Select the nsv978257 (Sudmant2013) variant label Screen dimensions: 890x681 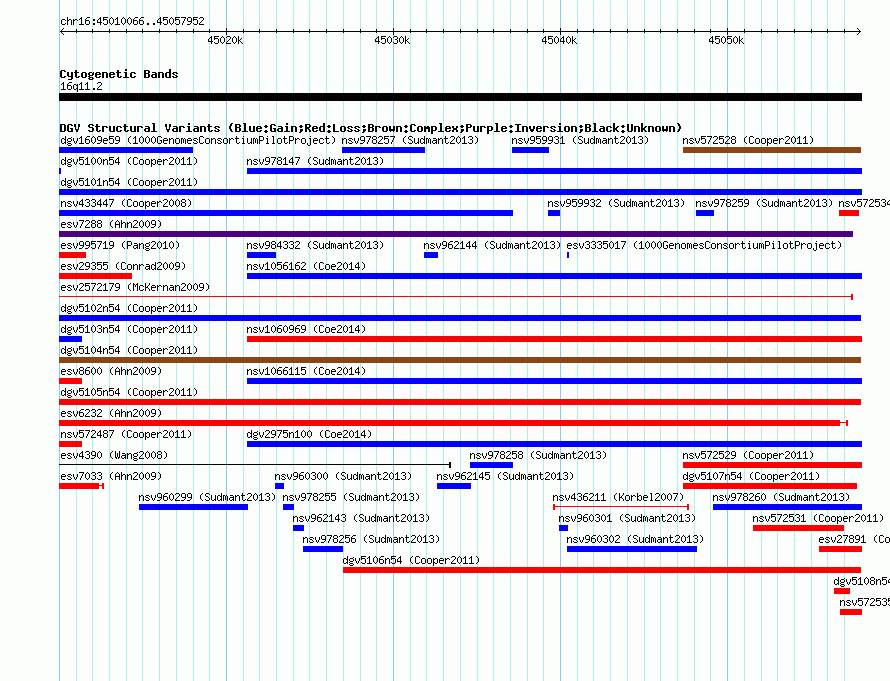point(410,140)
